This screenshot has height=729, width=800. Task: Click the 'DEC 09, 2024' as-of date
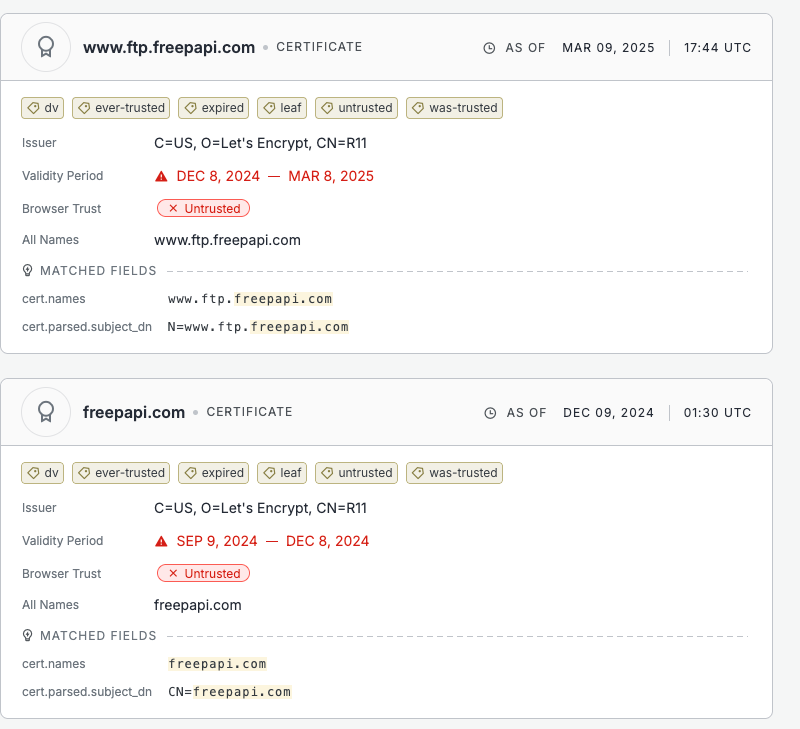(x=608, y=413)
